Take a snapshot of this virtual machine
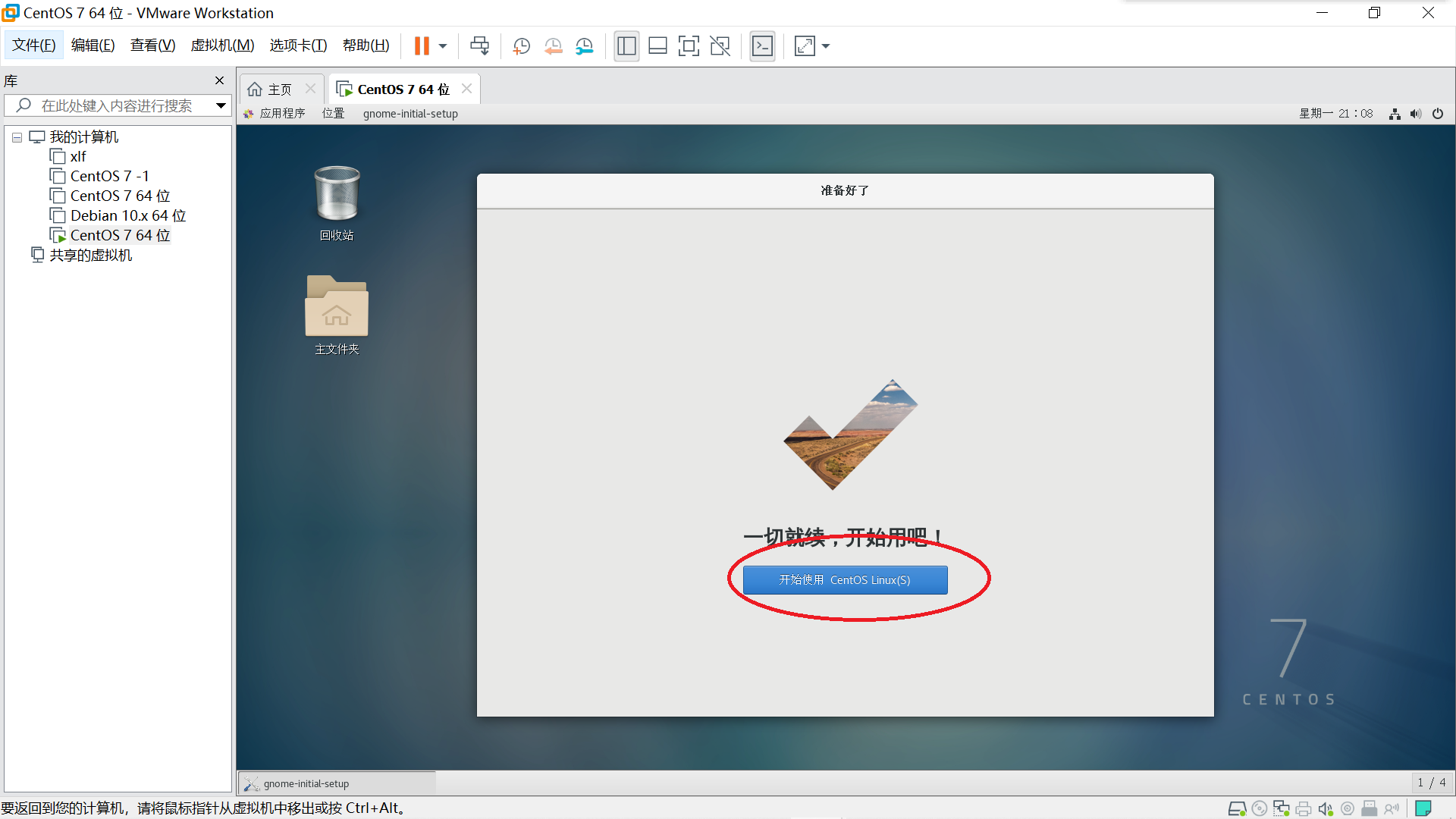Screen dimensions: 1456x819 point(522,46)
